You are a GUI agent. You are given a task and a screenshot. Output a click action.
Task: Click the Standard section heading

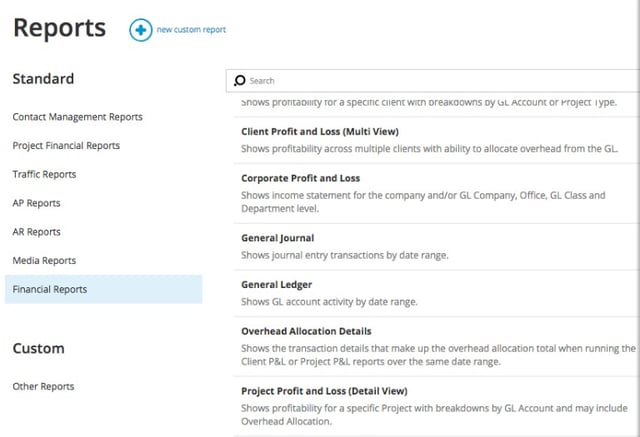tap(43, 79)
